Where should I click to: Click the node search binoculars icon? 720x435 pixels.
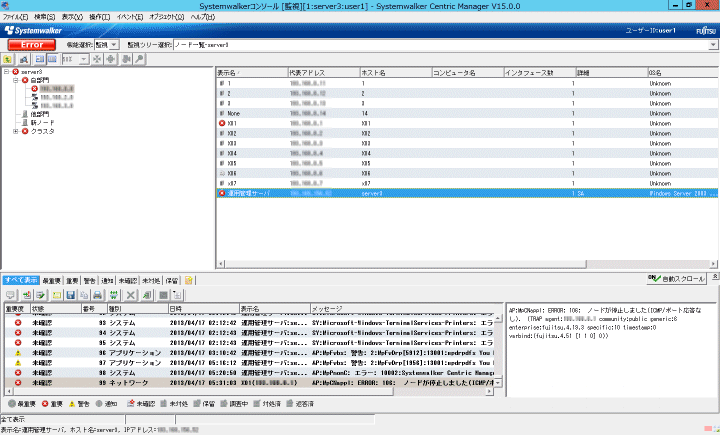pos(24,59)
